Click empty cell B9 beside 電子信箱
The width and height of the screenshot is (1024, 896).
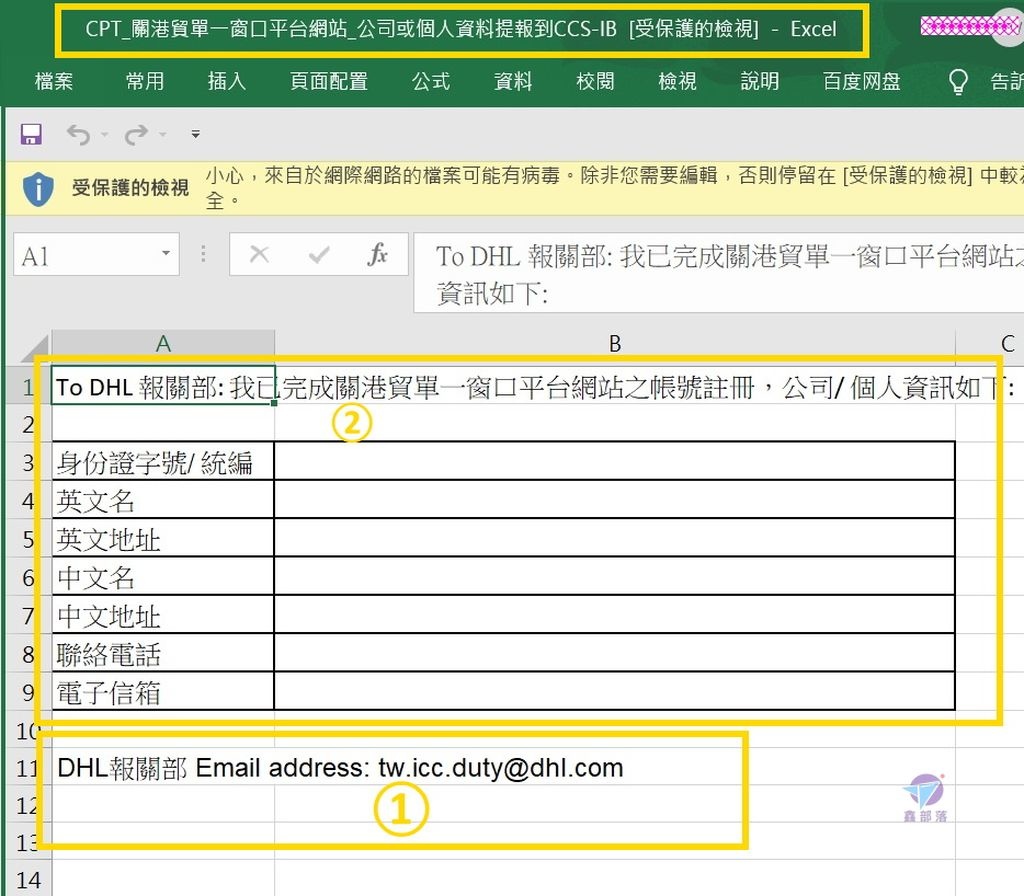coord(615,692)
